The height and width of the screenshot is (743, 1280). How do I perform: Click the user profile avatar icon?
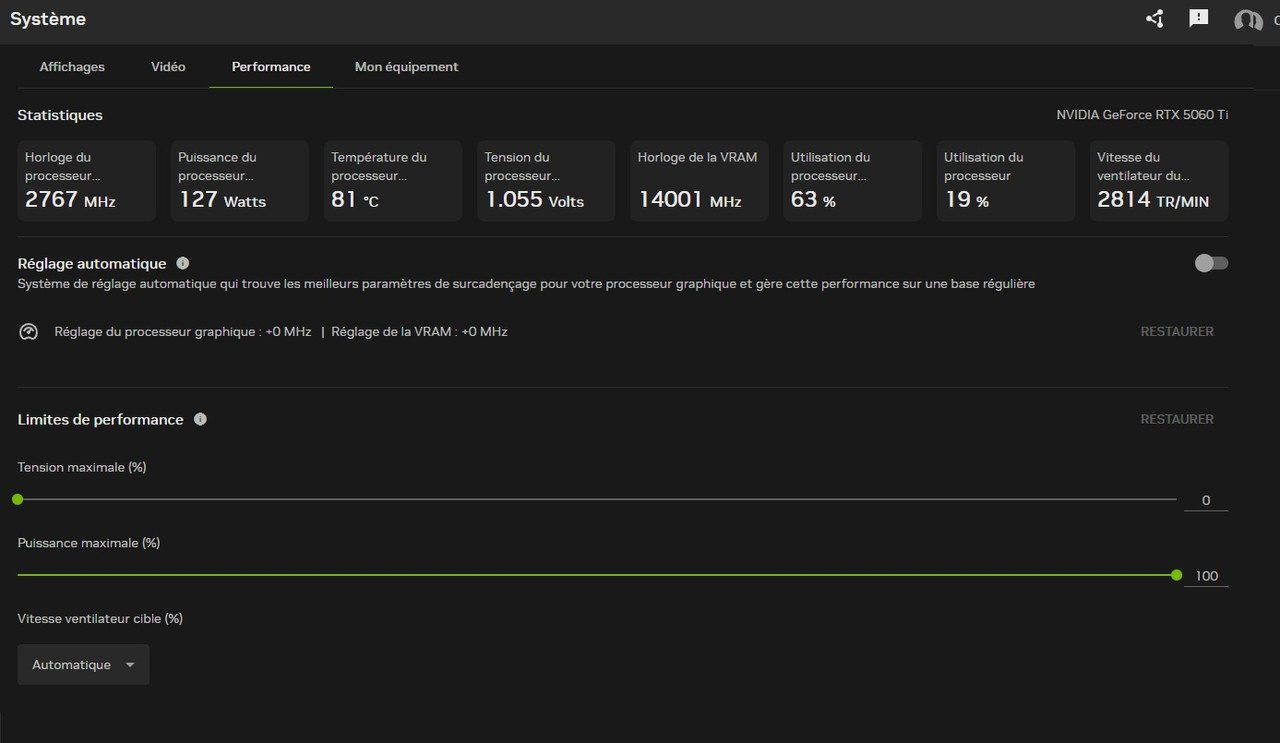(x=1247, y=20)
